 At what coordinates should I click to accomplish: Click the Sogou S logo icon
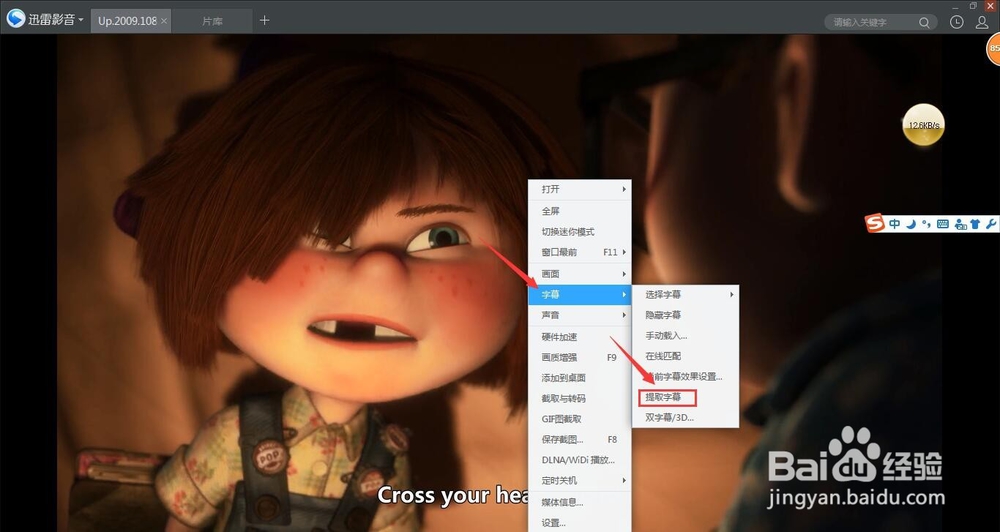pos(876,223)
